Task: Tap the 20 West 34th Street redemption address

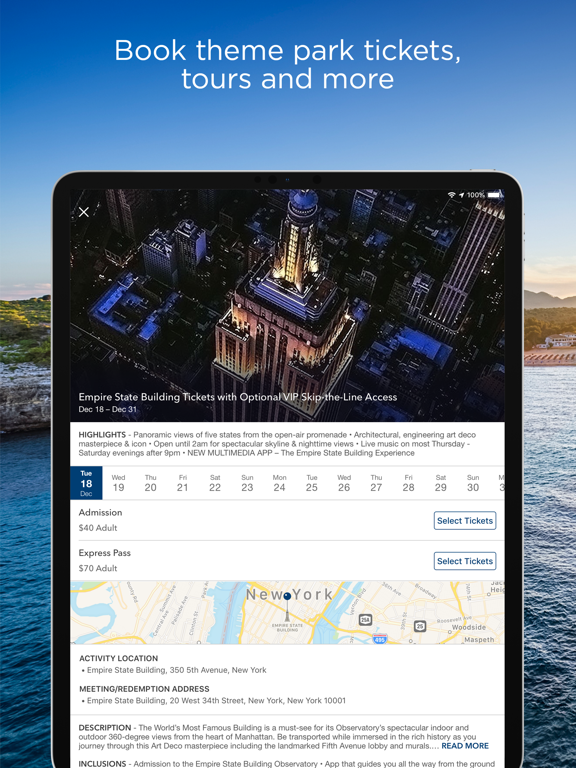Action: click(x=216, y=701)
